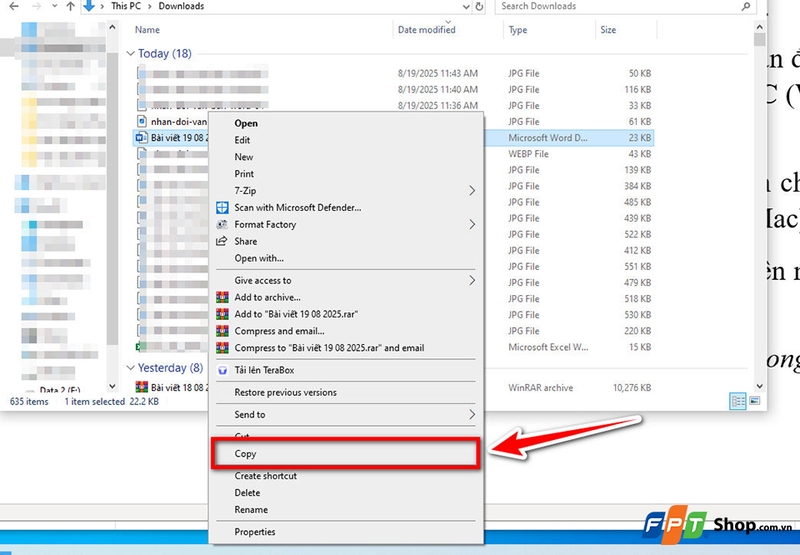Screen dimensions: 800x555
Task: Sort by Name column header
Action: pyautogui.click(x=147, y=30)
